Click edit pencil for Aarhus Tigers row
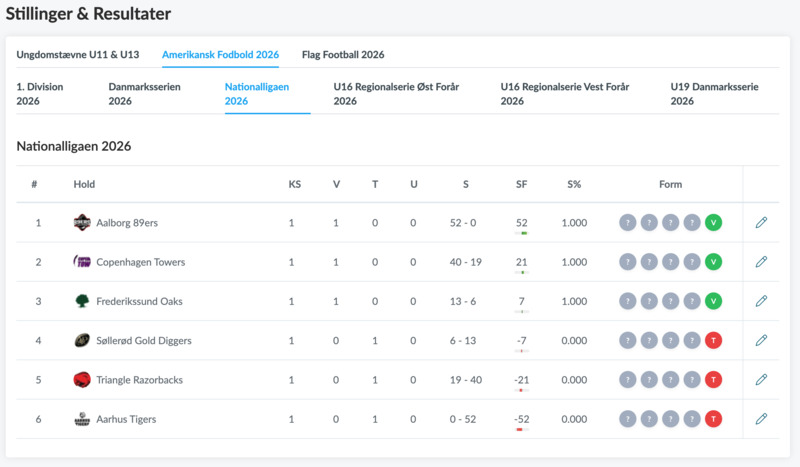Viewport: 800px width, 467px height. pyautogui.click(x=761, y=419)
